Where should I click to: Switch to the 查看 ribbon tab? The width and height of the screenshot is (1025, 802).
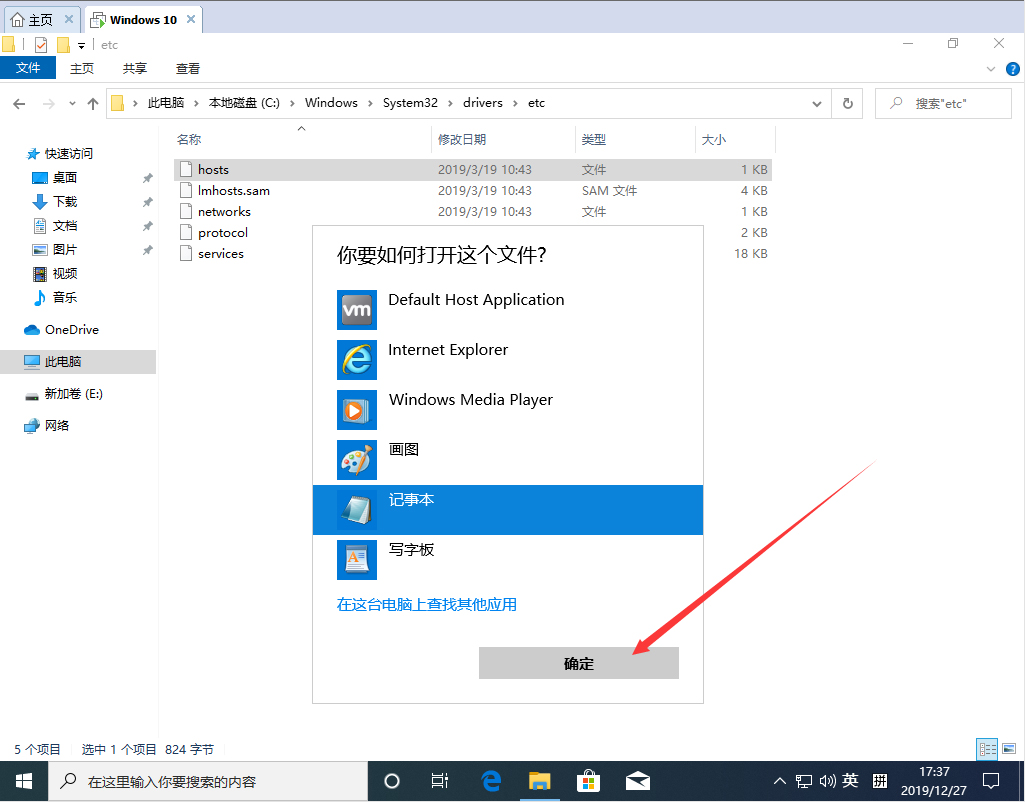point(189,68)
